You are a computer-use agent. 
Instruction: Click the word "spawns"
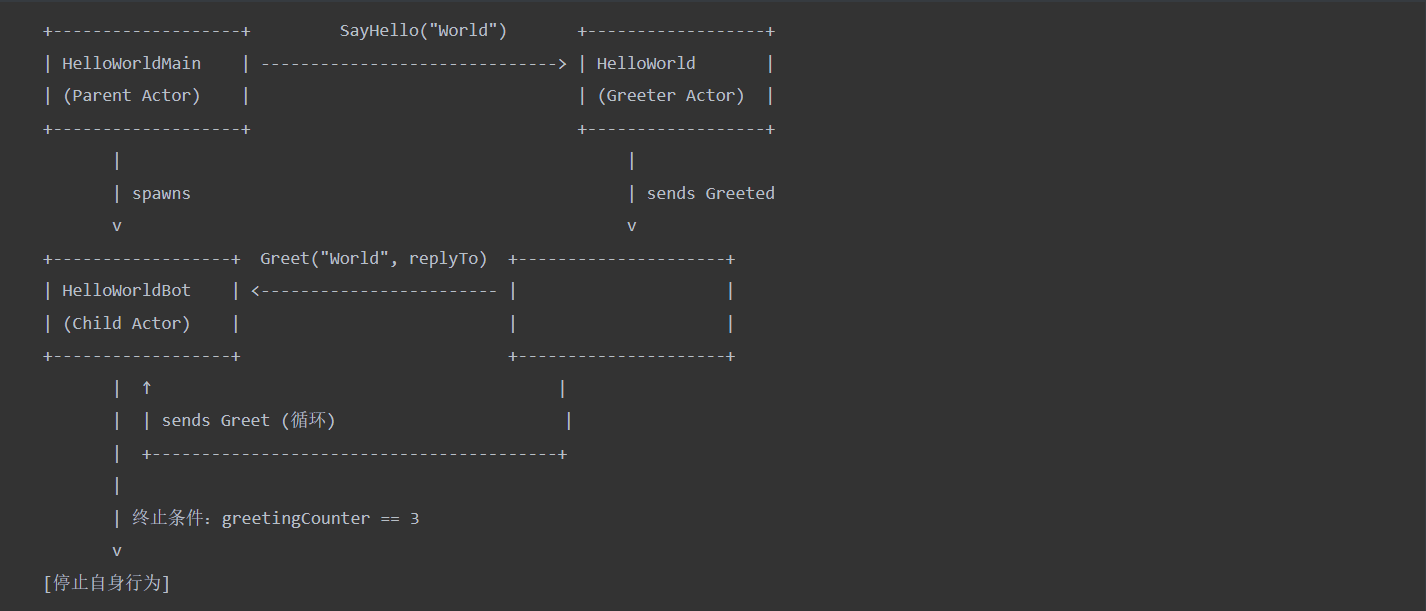[x=161, y=194]
